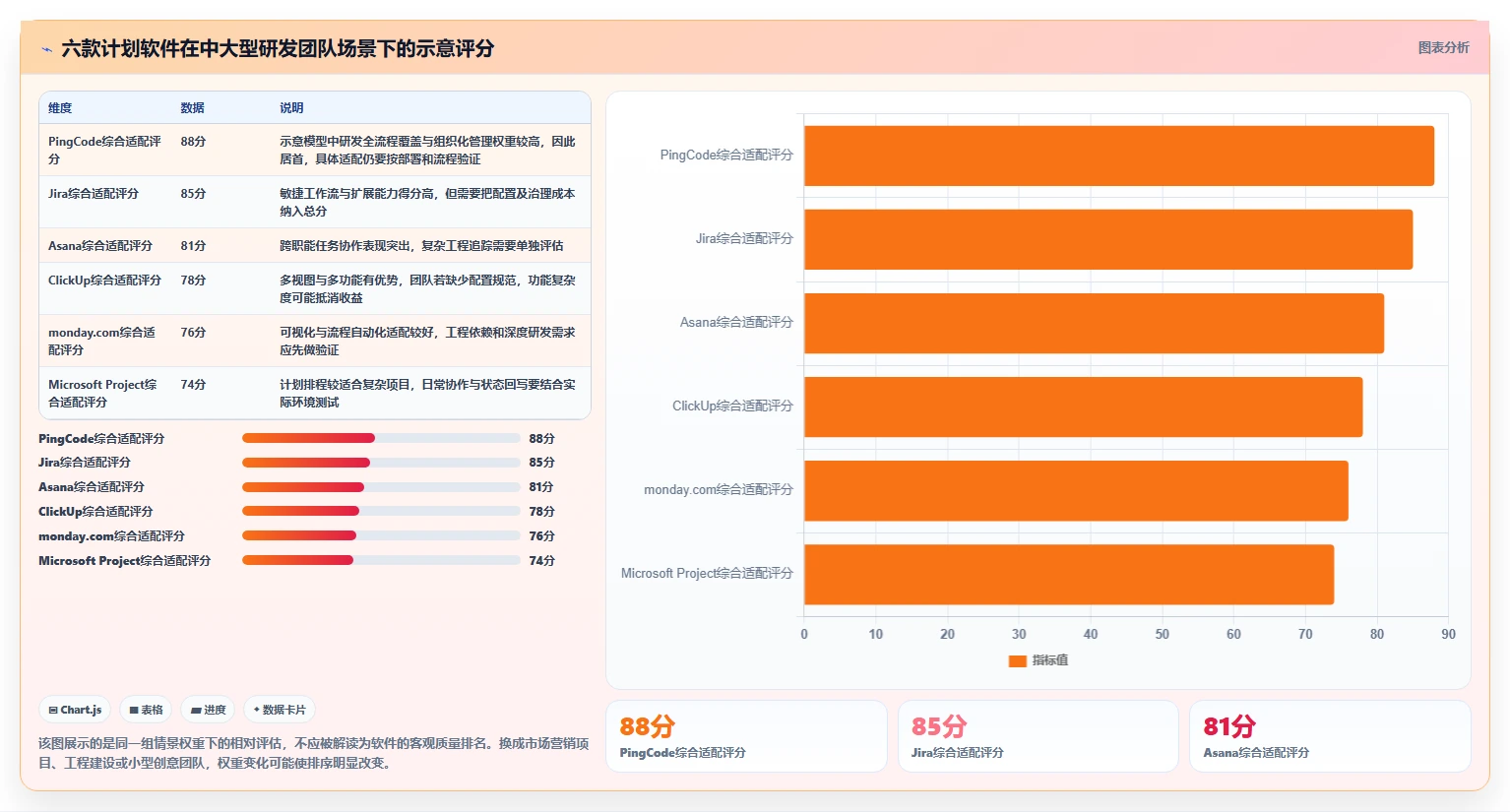Click the ClickUp progress bar
Screen dimensions: 1510x812
(381, 511)
